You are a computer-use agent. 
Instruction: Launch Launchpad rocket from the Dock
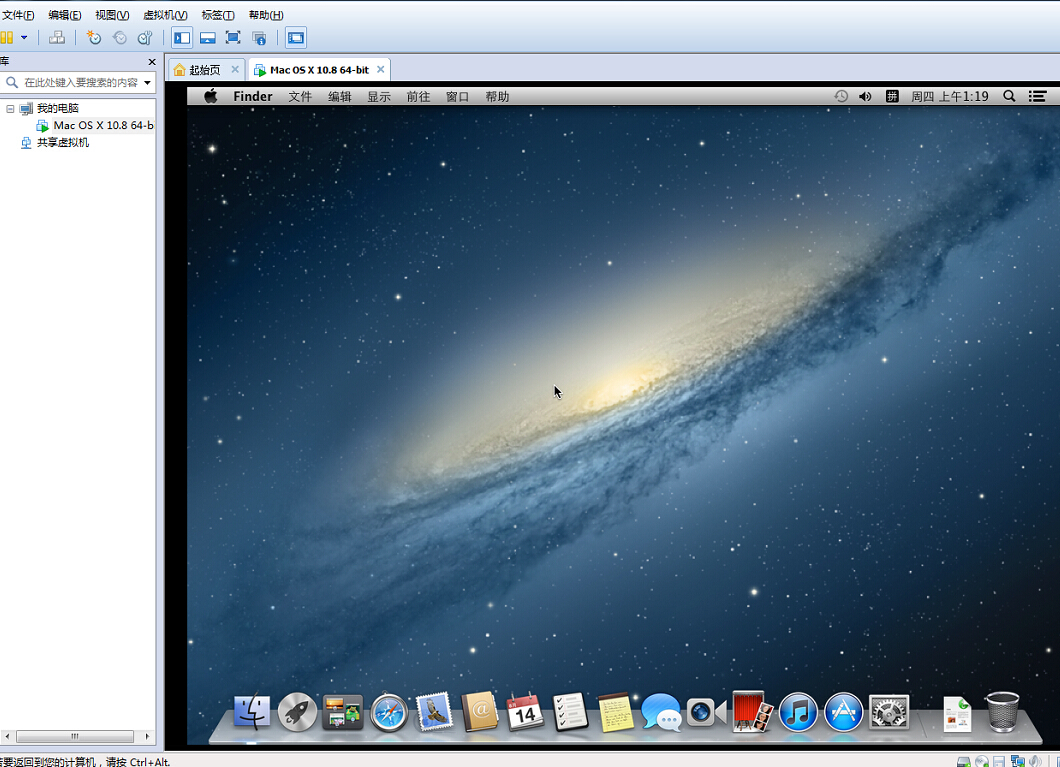coord(297,712)
